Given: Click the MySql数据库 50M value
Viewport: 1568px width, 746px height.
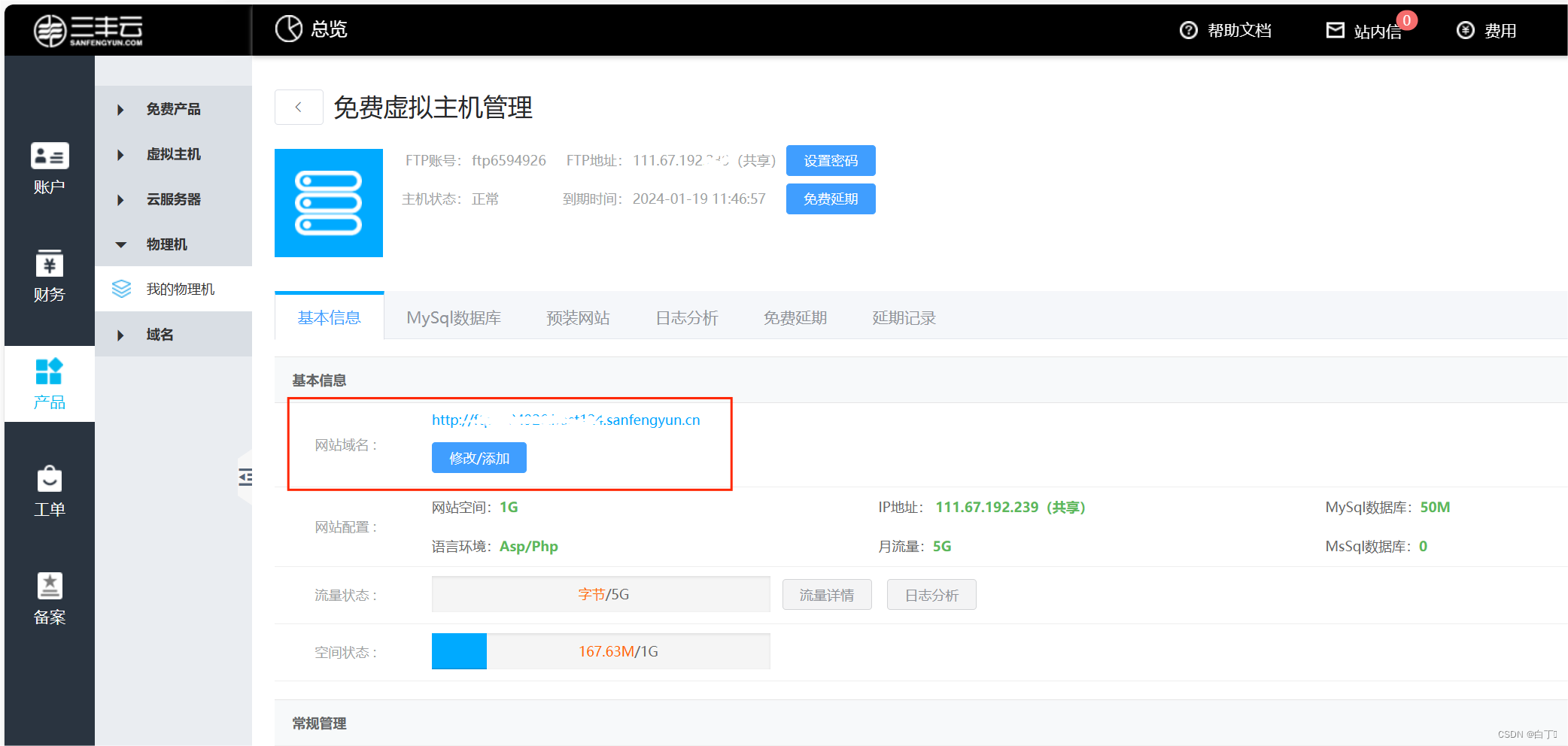Looking at the screenshot, I should tap(1435, 508).
